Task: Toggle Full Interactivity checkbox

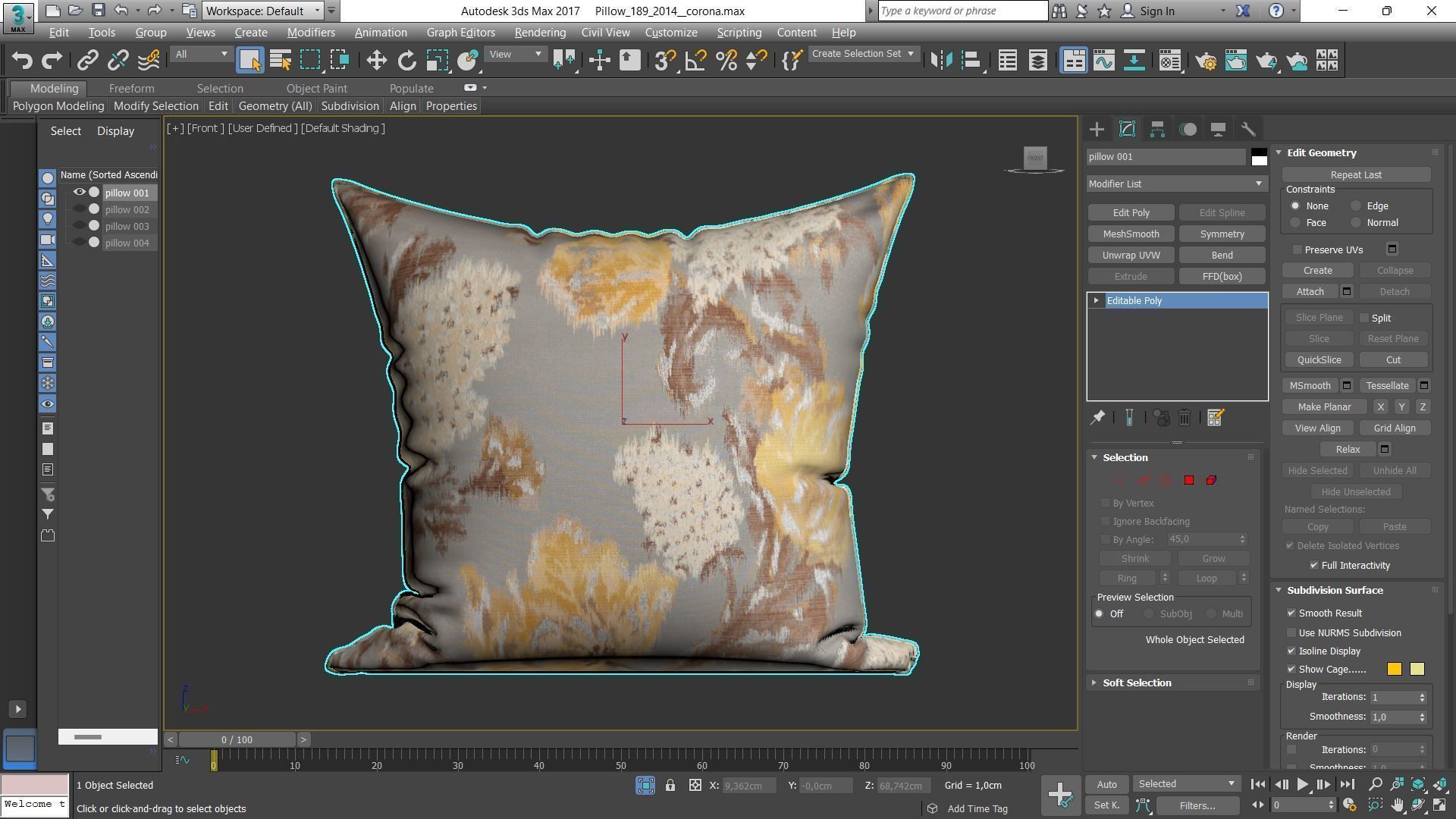Action: pos(1314,565)
